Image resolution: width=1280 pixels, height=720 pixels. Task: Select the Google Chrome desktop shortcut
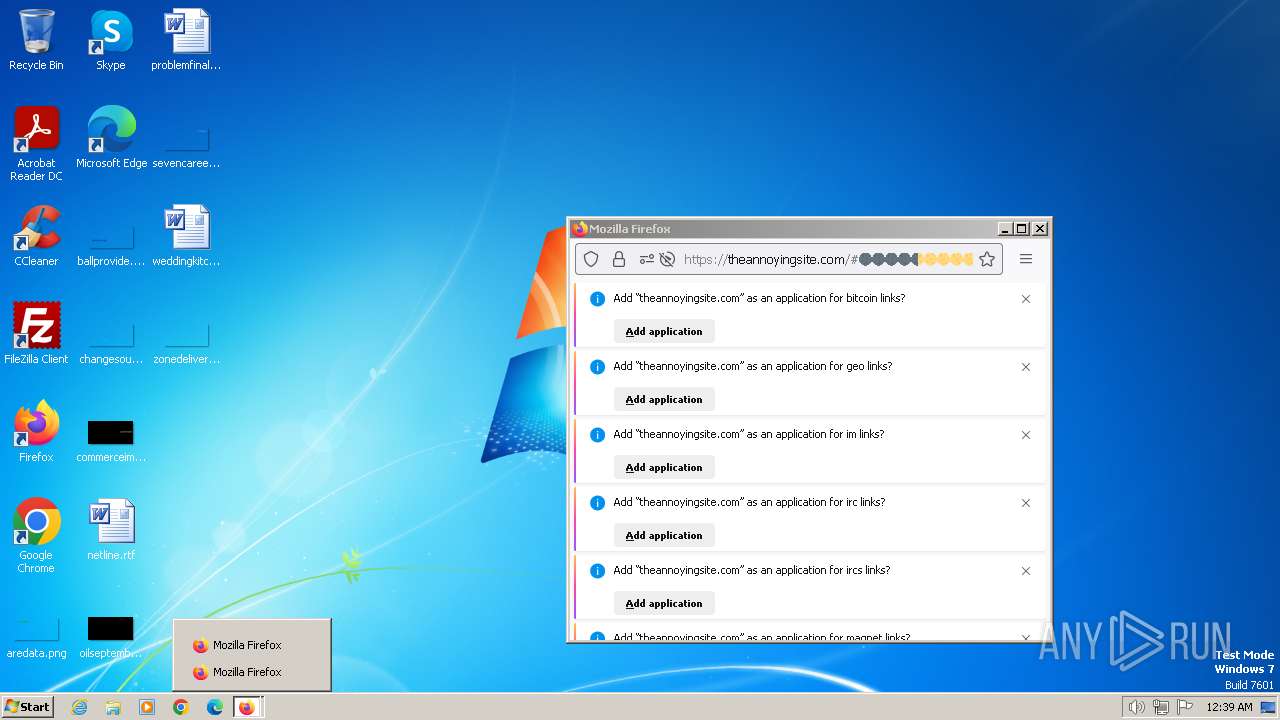[x=36, y=537]
